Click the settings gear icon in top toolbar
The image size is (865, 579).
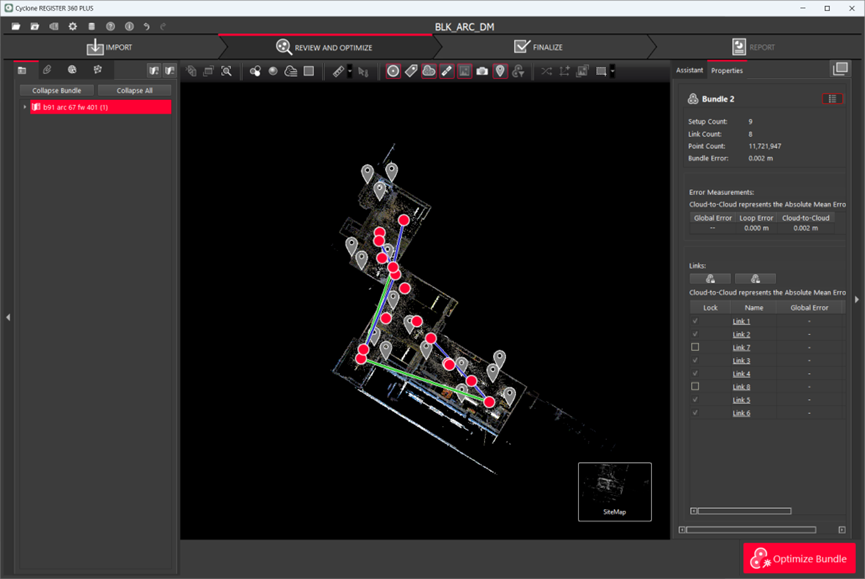72,26
